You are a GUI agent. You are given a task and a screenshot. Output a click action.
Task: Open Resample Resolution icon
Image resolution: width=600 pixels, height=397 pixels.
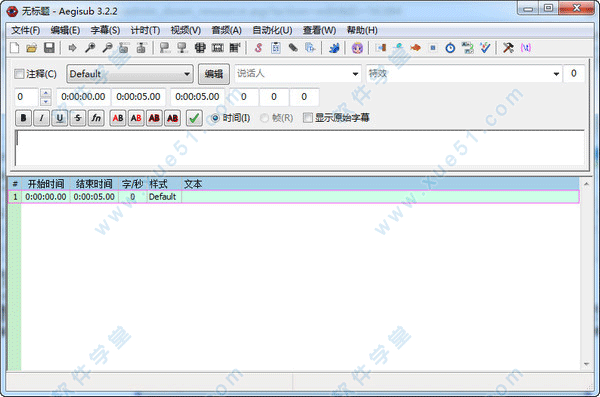[433, 48]
